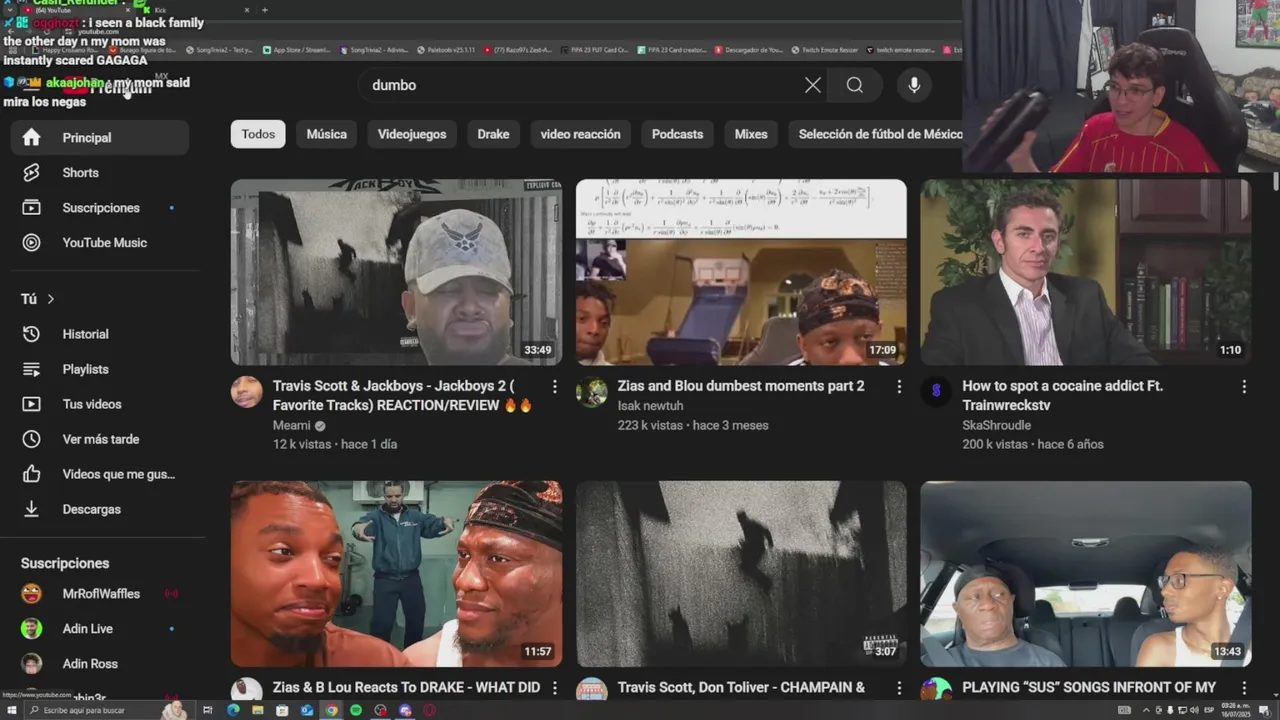Image resolution: width=1280 pixels, height=720 pixels.
Task: Open PLAYING "SUS" SONGS video title
Action: click(1089, 688)
